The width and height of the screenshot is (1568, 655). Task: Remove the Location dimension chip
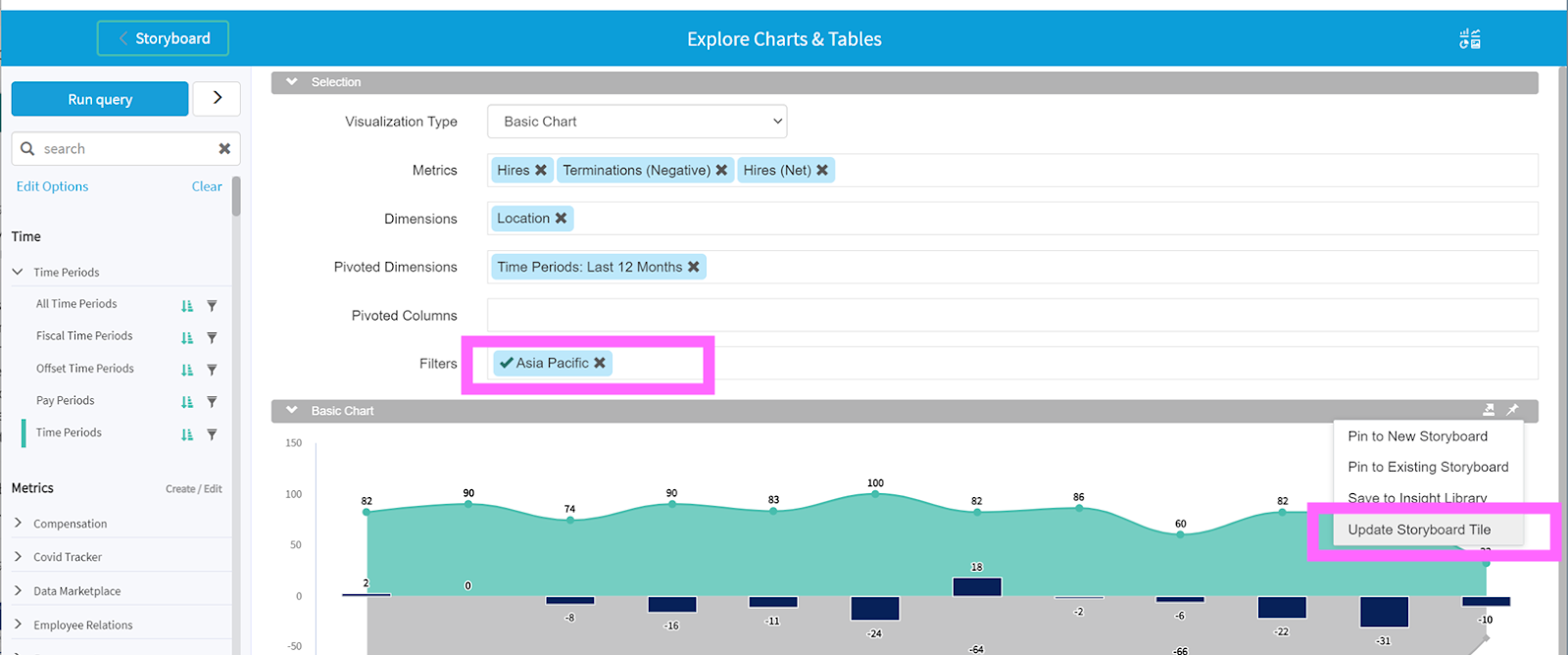click(x=561, y=219)
